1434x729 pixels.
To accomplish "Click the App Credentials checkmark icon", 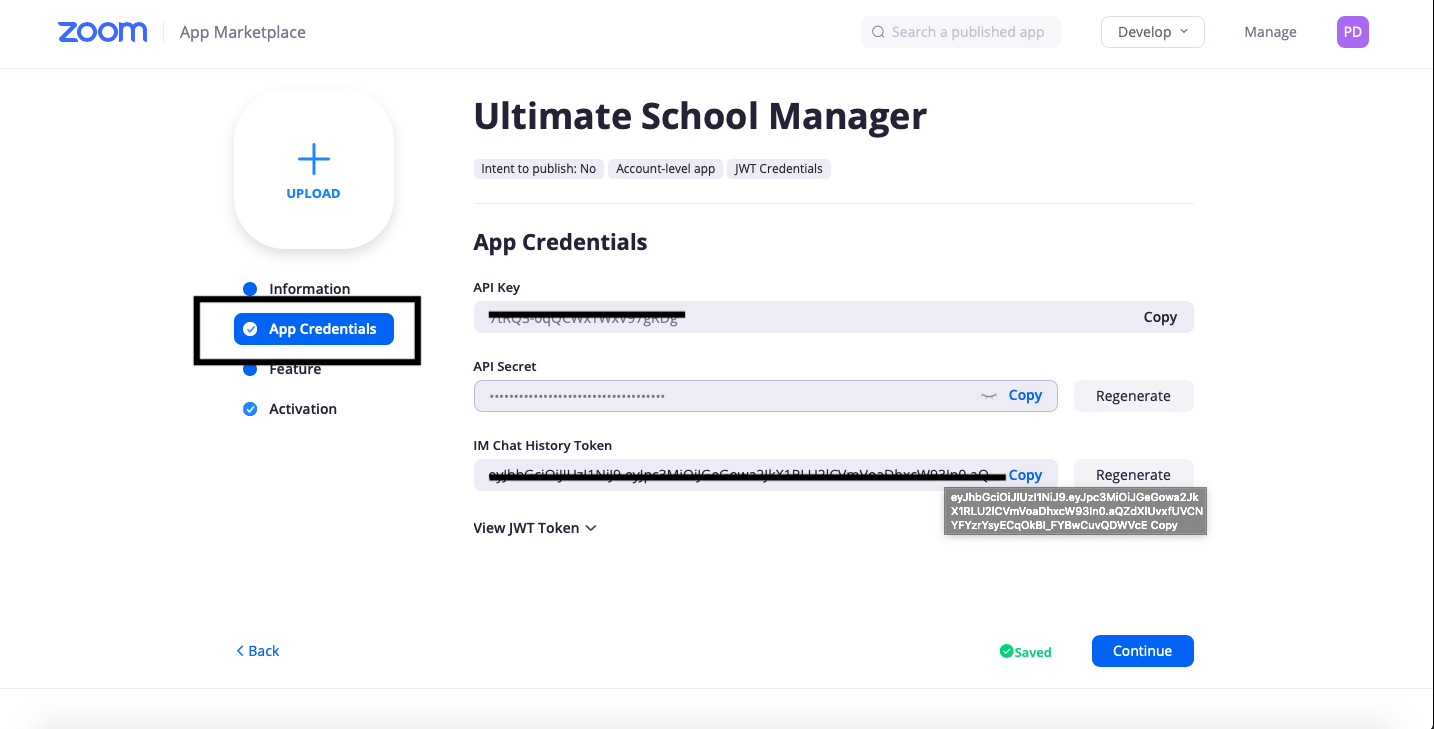I will point(251,329).
